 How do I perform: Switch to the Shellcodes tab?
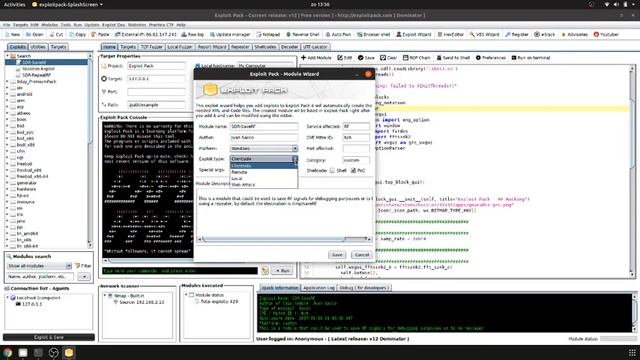[x=265, y=47]
